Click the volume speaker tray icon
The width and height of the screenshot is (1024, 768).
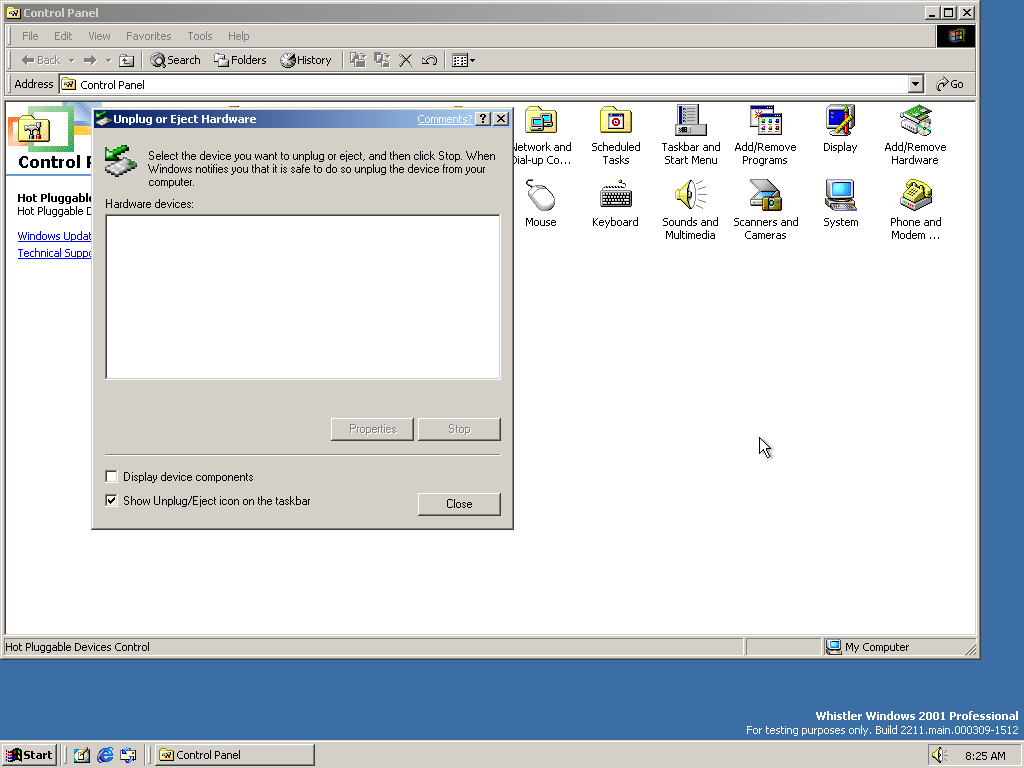coord(939,755)
